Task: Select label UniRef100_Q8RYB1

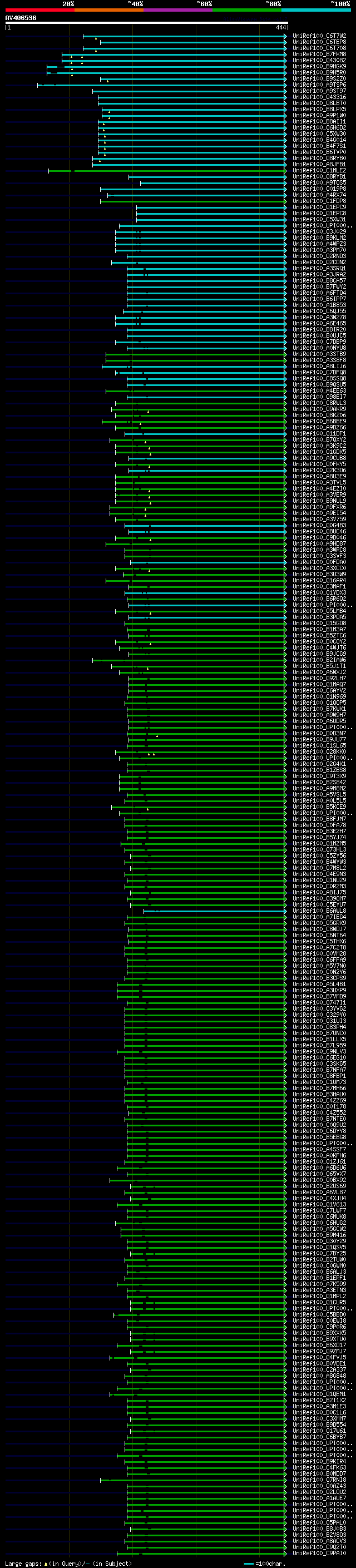Action: click(x=319, y=176)
